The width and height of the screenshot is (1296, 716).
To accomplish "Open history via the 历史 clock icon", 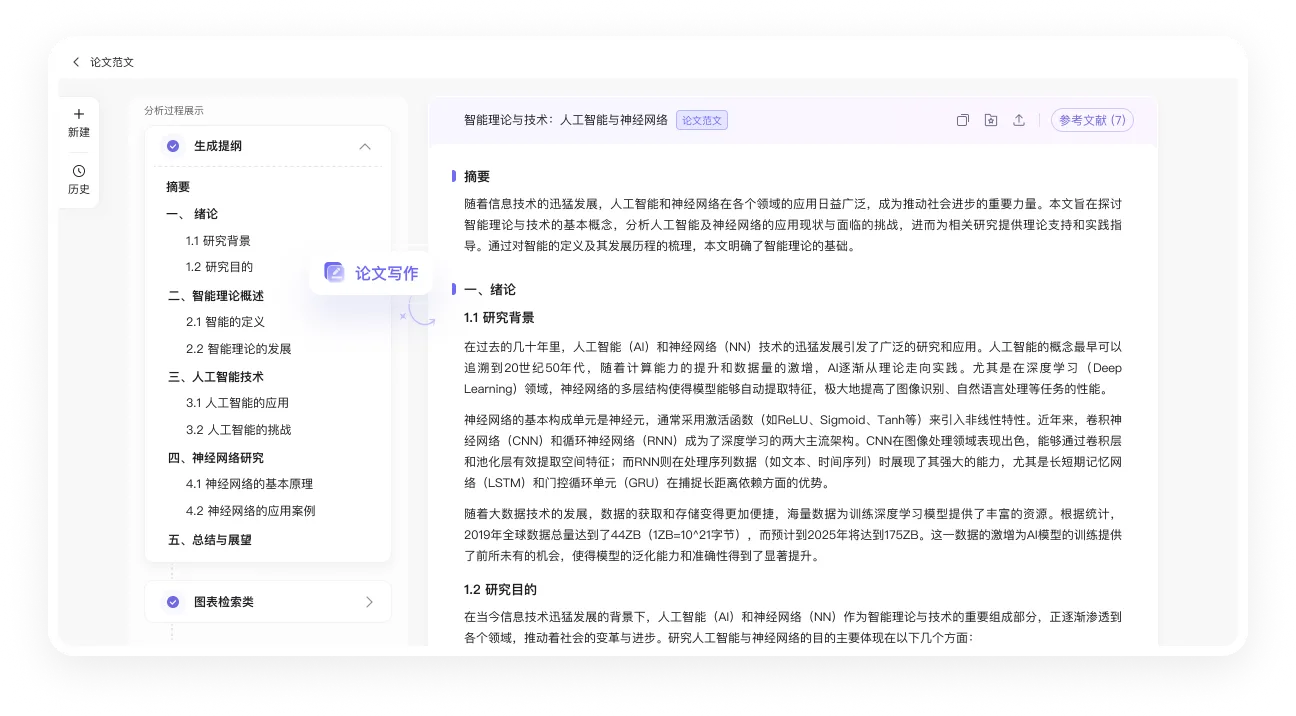I will coord(79,179).
